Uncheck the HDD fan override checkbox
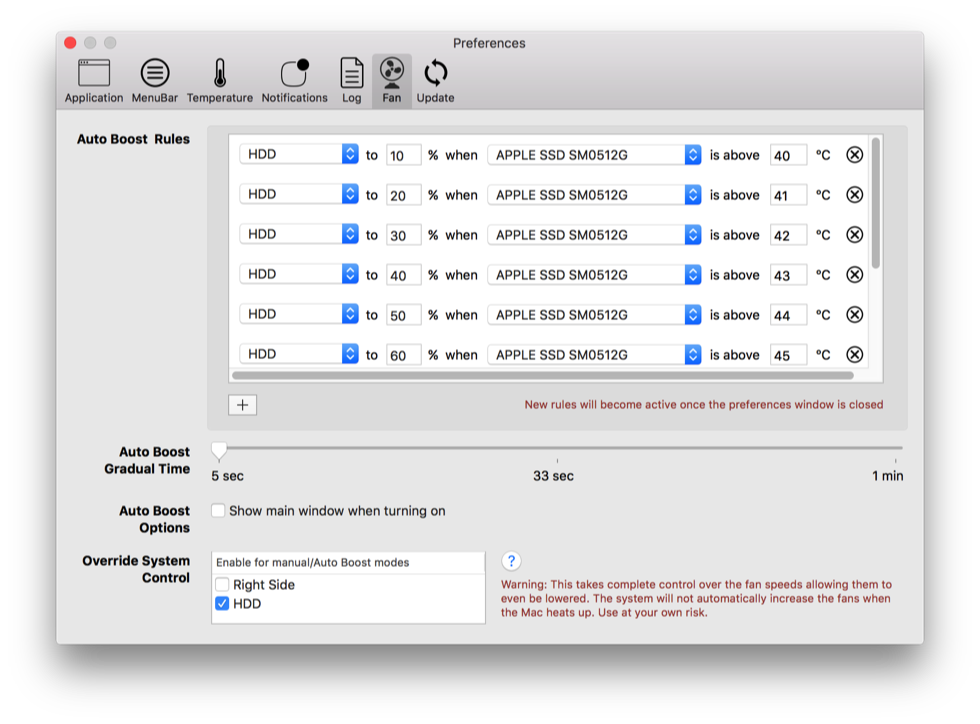Screen dimensions: 980x724 tap(222, 603)
